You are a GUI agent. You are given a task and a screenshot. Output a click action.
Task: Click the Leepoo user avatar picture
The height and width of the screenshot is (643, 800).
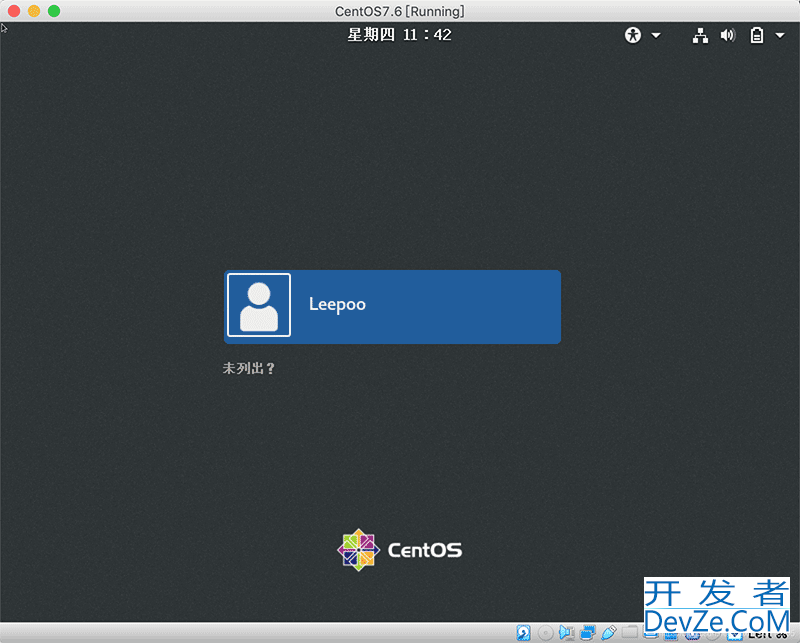click(259, 305)
